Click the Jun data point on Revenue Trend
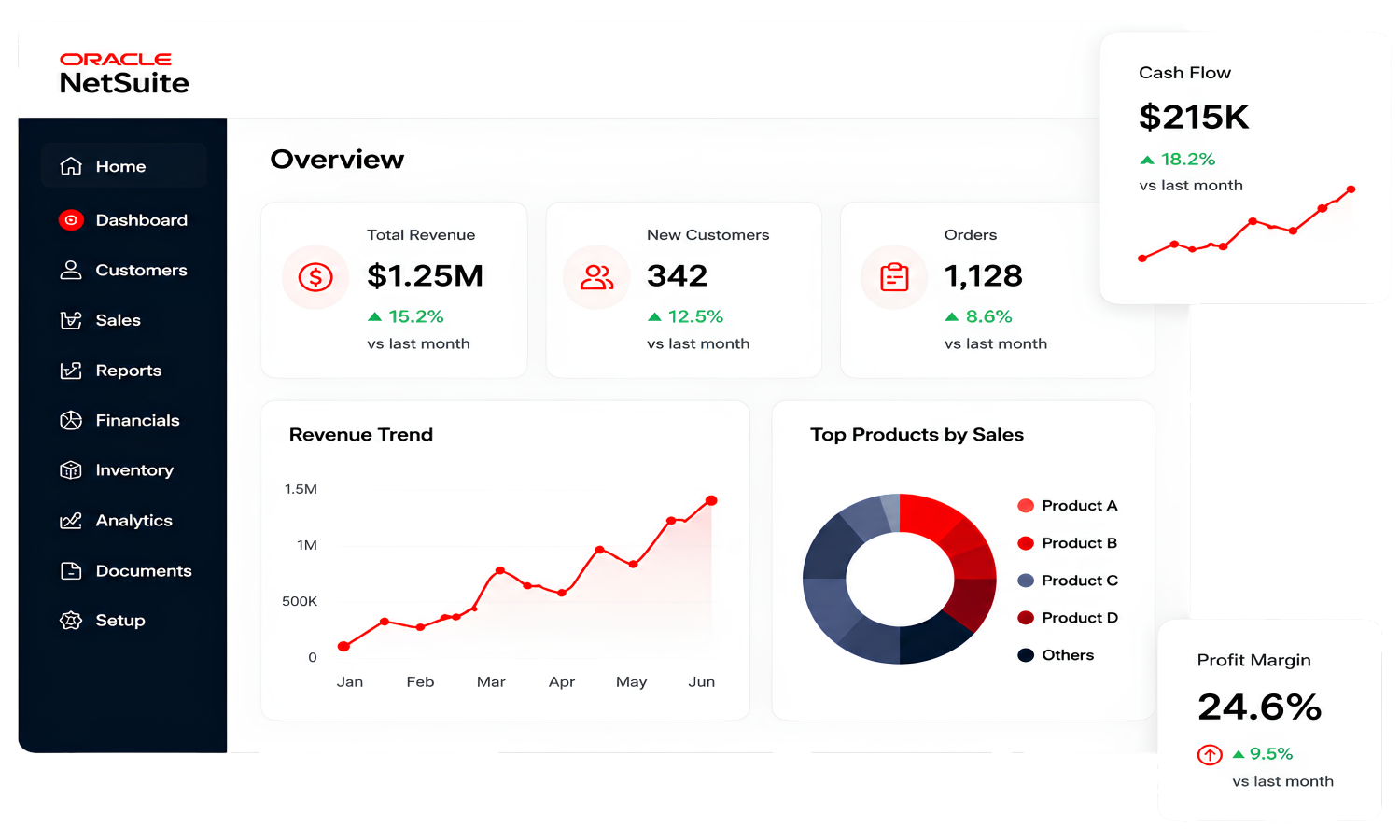The height and width of the screenshot is (840, 1400). [x=711, y=501]
